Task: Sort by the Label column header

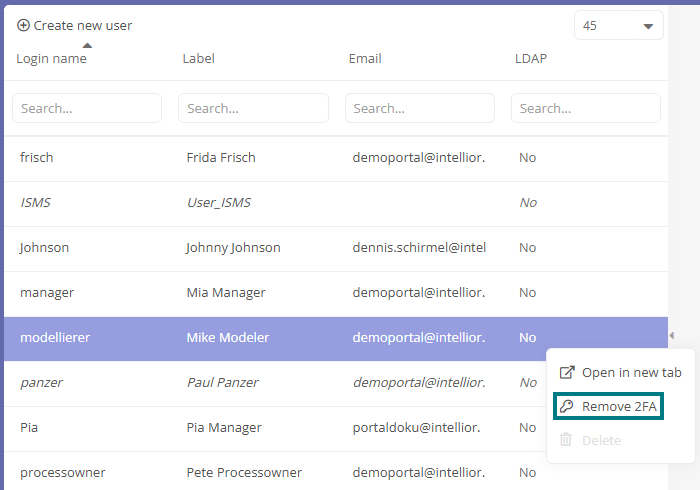Action: (199, 58)
